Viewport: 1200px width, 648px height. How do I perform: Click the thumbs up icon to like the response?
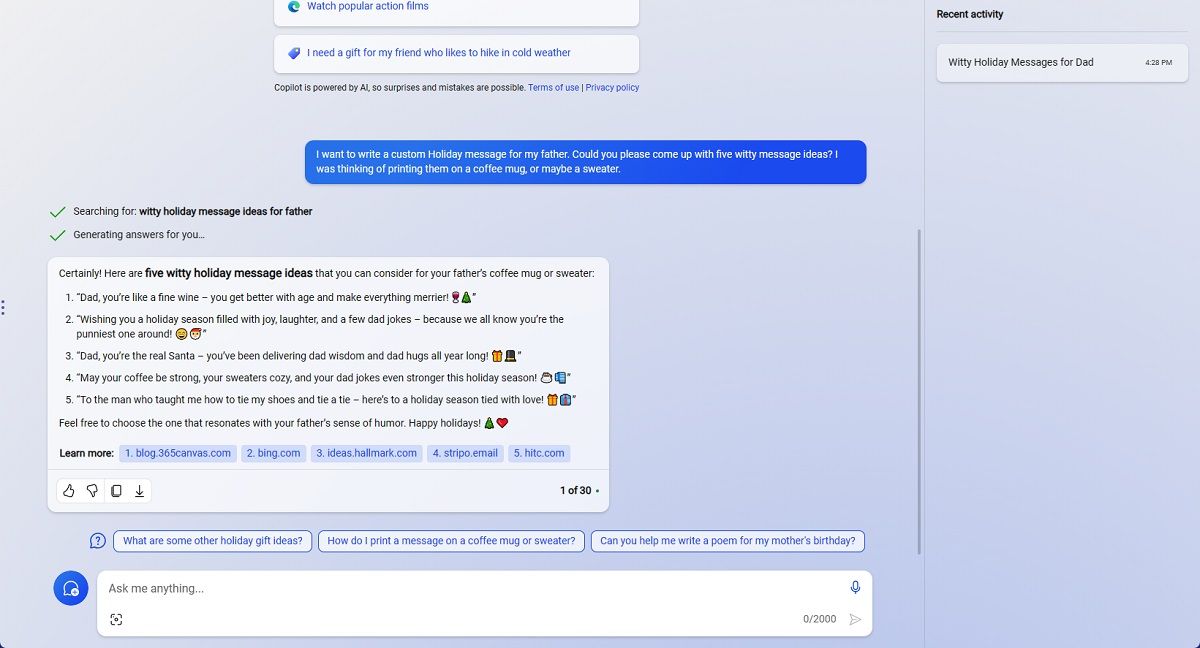click(x=68, y=491)
